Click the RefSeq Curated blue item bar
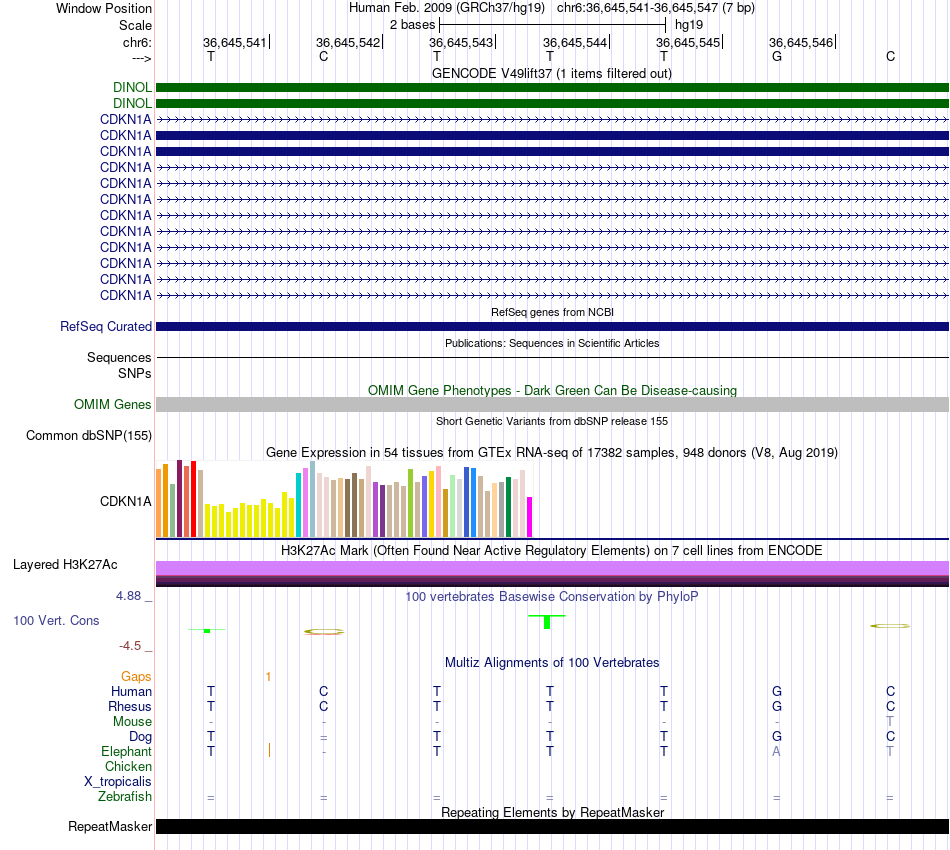950x850 pixels. [552, 327]
